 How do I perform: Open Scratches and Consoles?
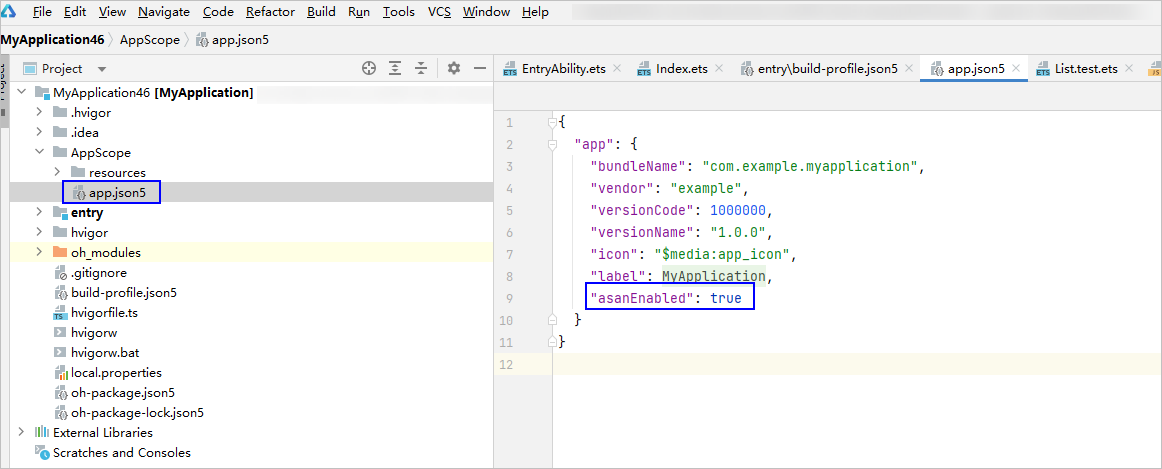121,453
